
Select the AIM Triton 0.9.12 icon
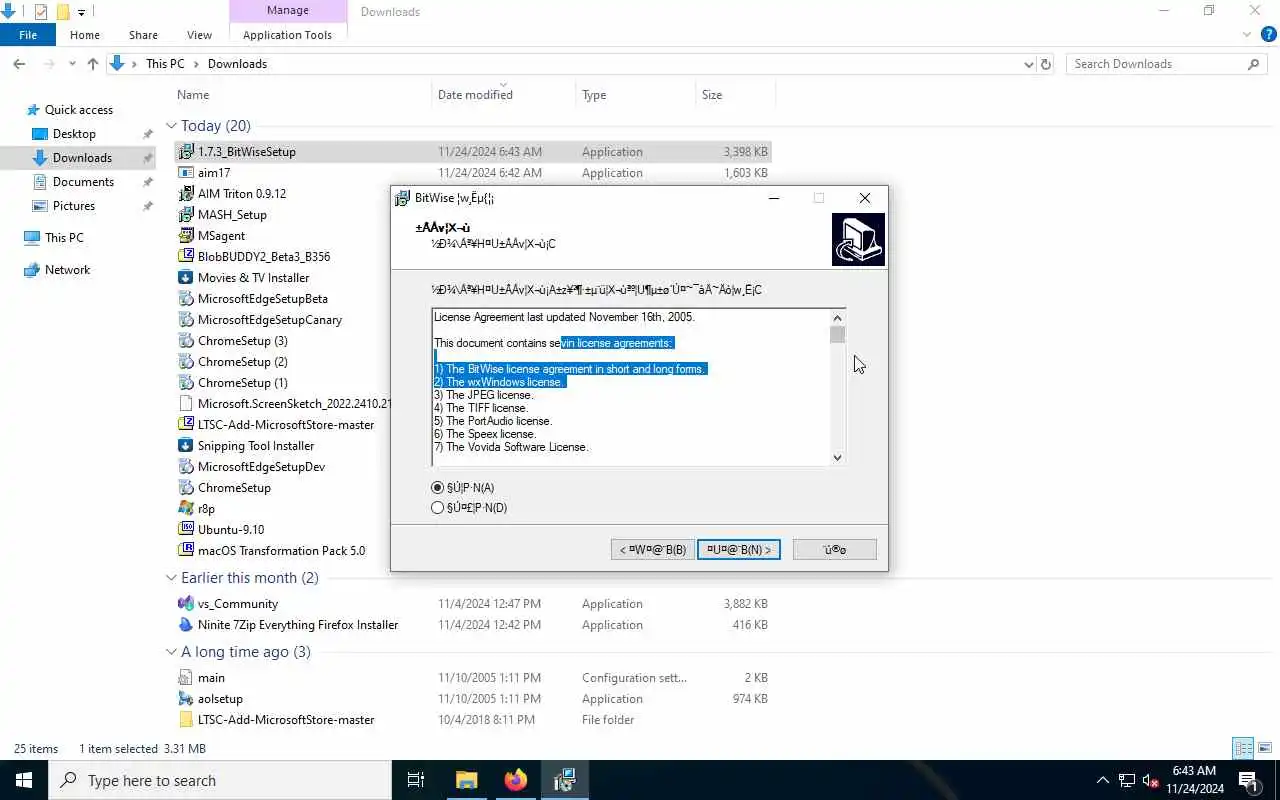[186, 194]
